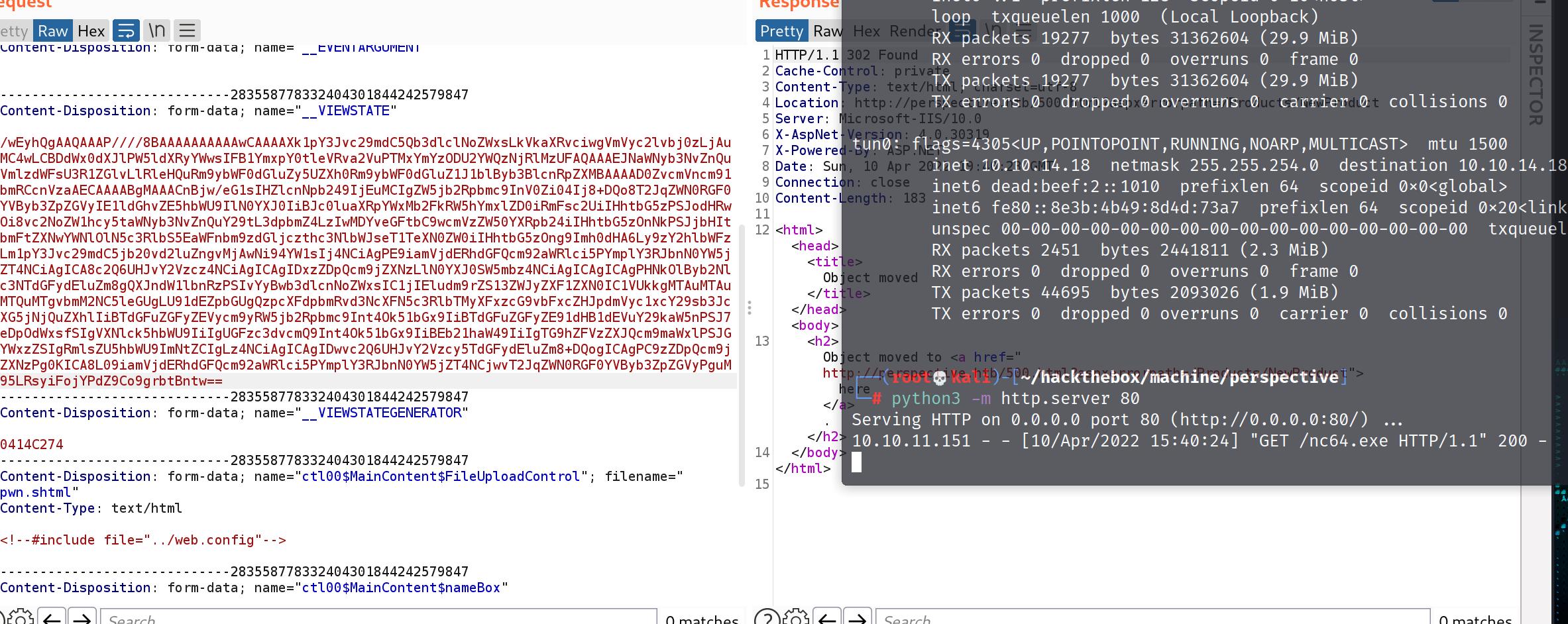Select the Raw tab in the Response pane

coord(827,30)
